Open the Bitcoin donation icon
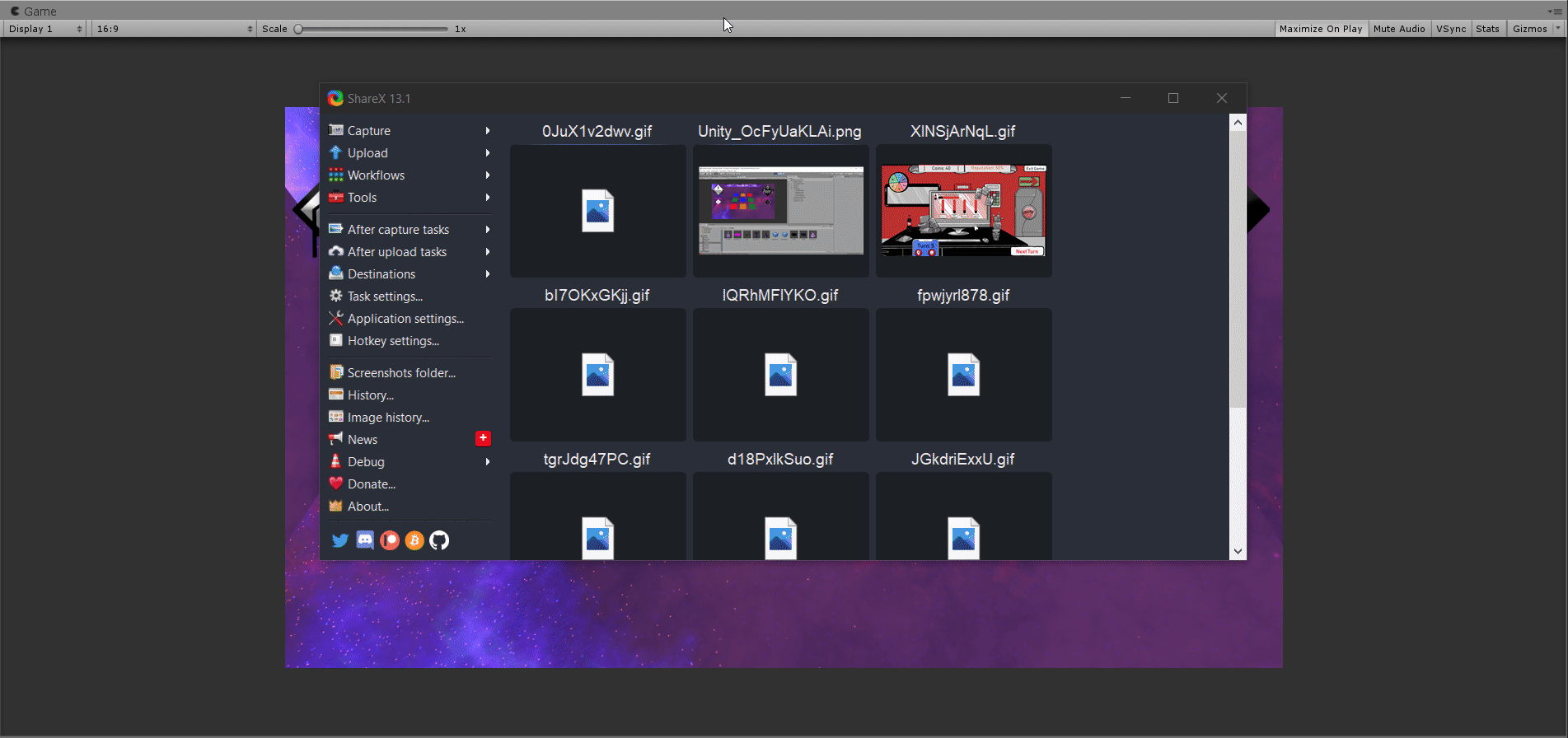 [414, 540]
